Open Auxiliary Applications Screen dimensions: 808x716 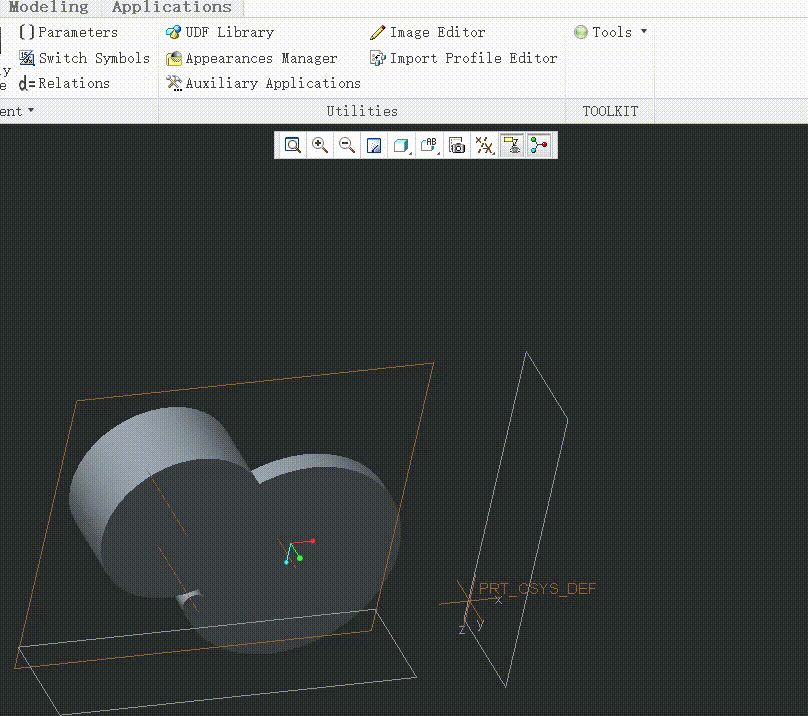[x=273, y=83]
